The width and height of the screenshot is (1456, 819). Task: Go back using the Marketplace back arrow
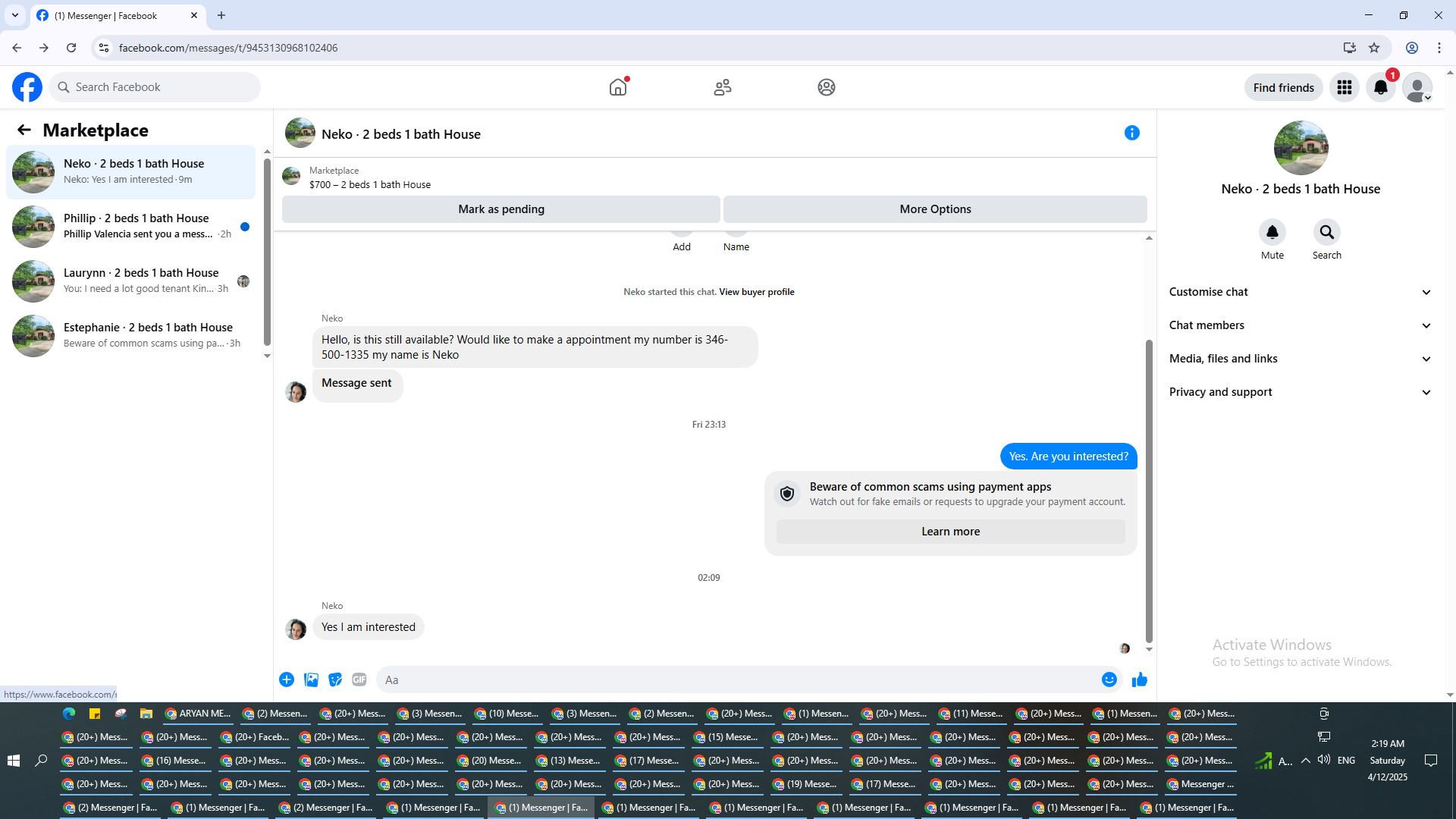click(24, 130)
